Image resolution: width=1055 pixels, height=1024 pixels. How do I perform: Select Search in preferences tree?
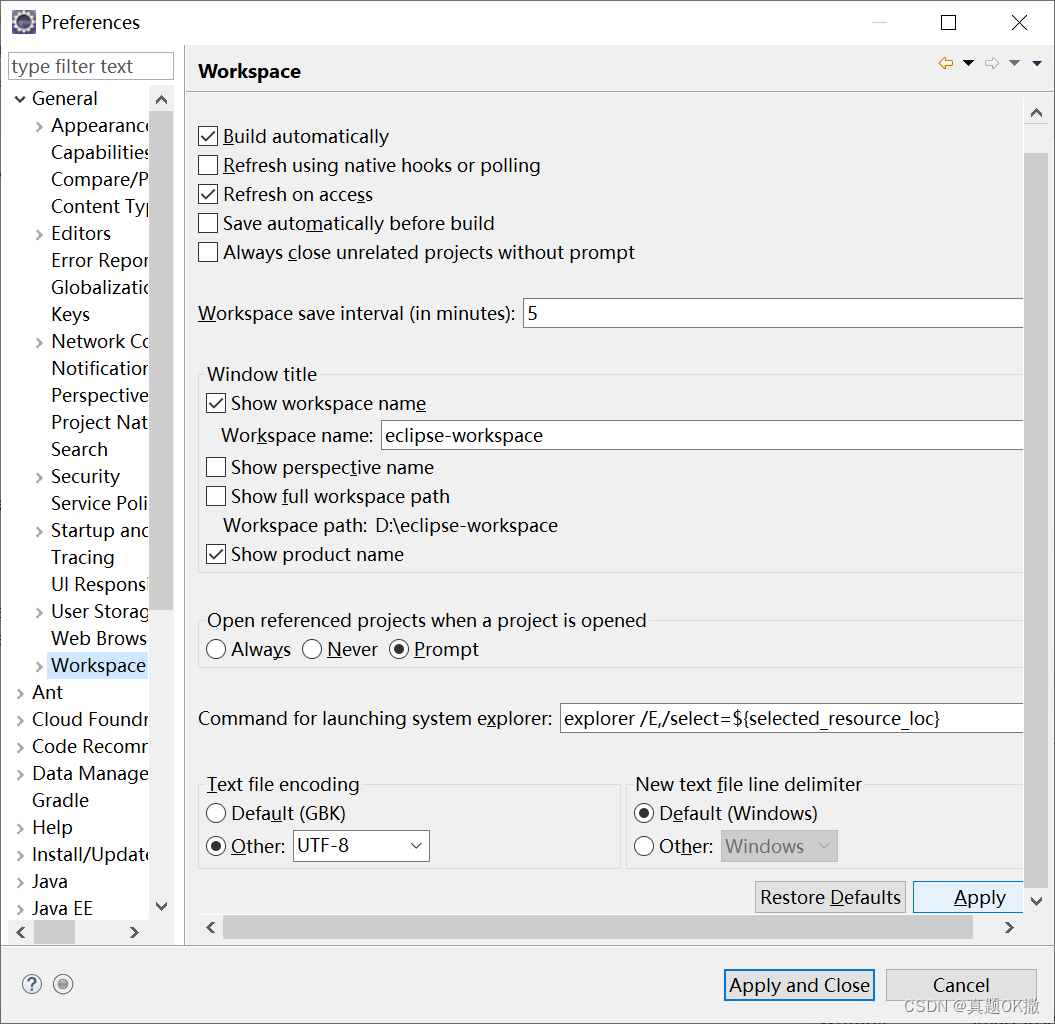[79, 449]
